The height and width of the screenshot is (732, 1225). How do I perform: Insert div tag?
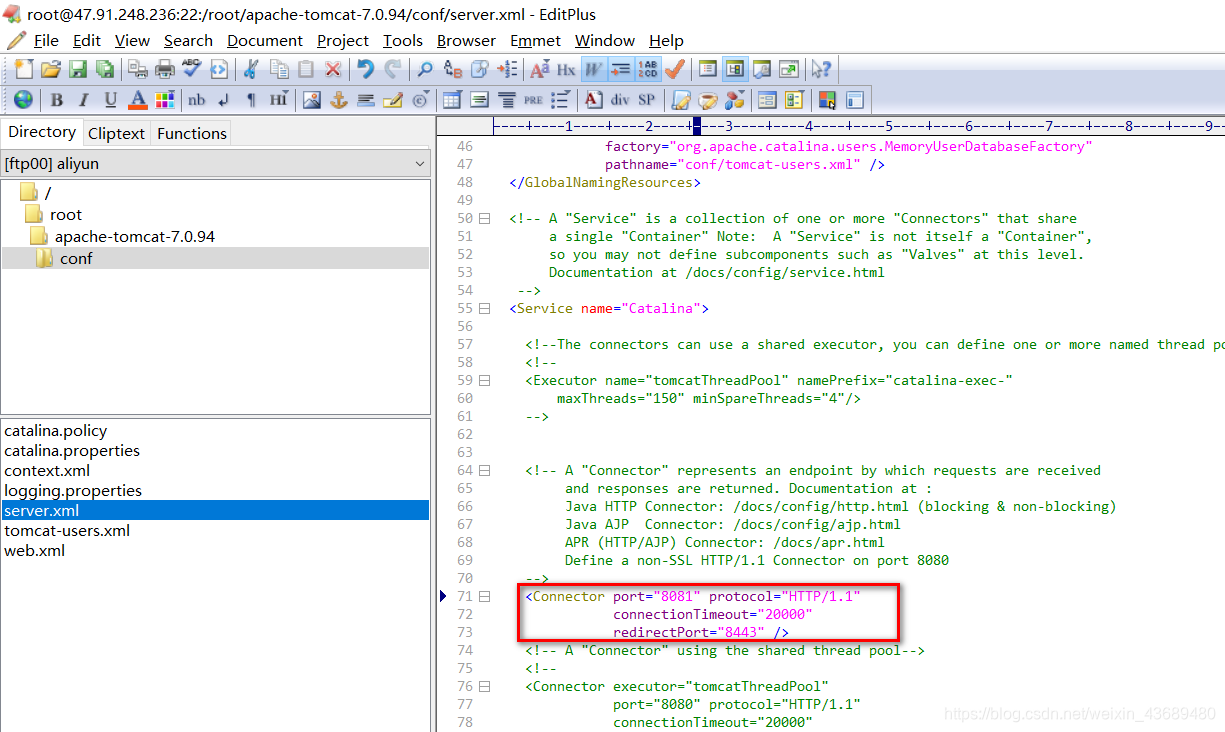(x=620, y=99)
